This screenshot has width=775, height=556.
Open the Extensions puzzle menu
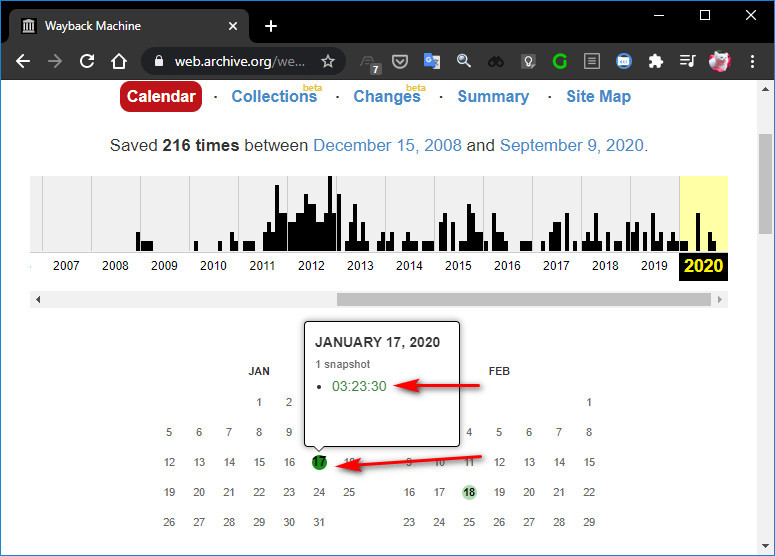click(x=656, y=61)
